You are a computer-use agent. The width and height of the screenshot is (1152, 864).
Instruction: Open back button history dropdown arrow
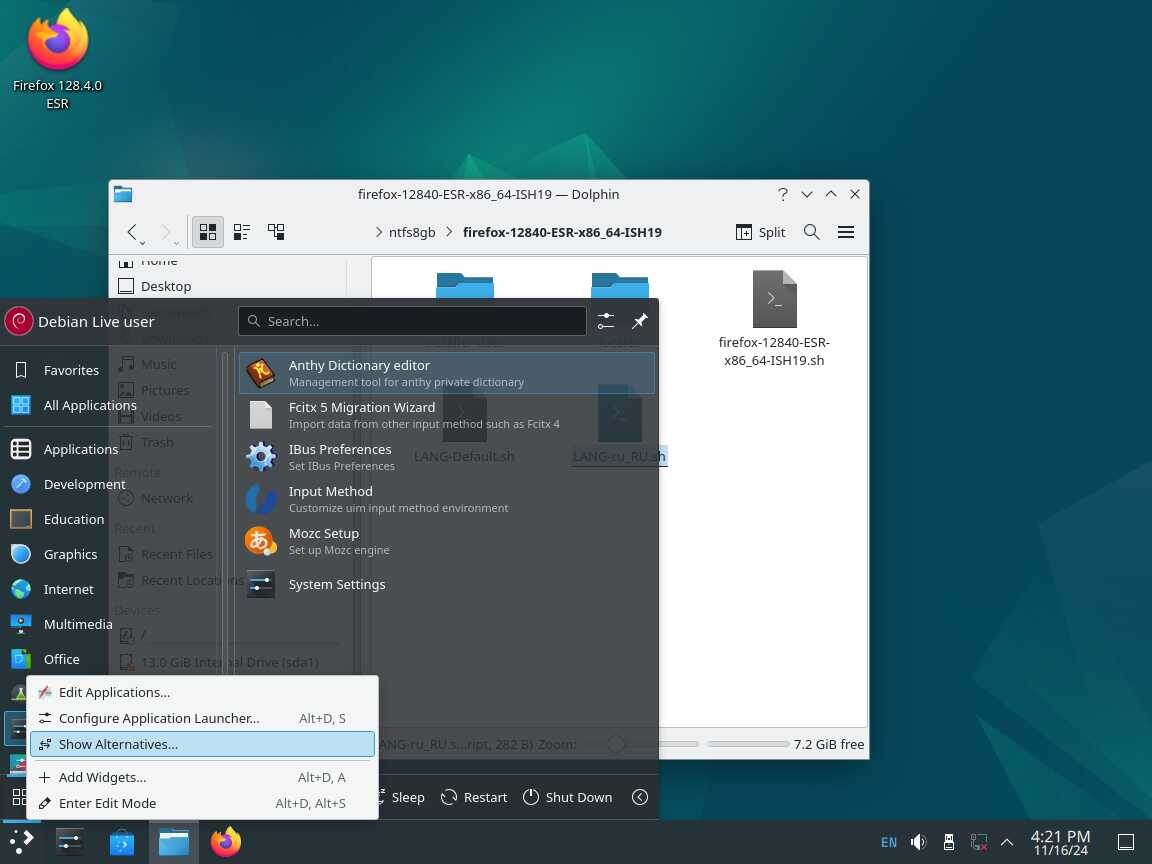pos(143,242)
